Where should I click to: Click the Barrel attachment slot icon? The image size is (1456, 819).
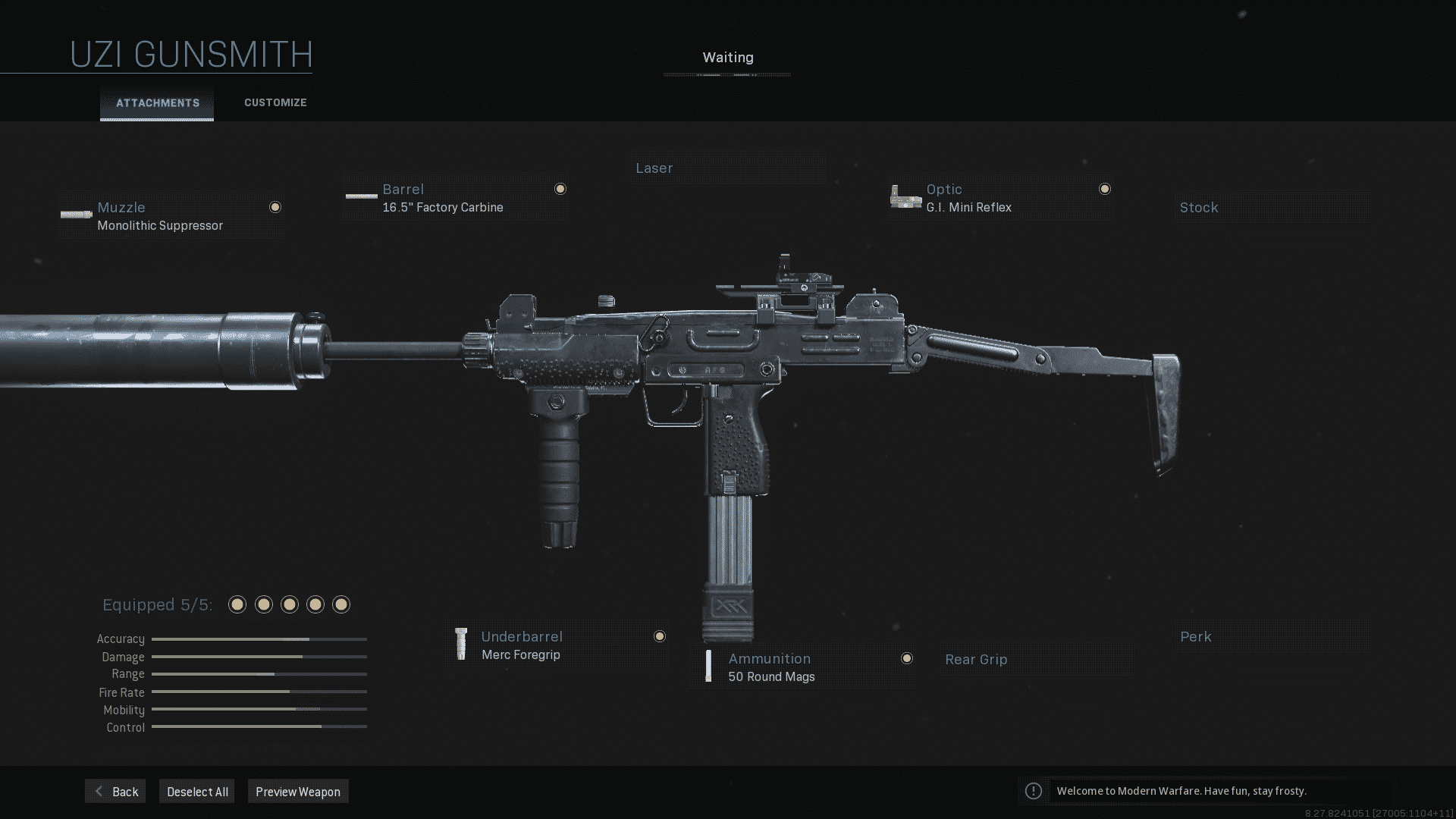pos(360,198)
